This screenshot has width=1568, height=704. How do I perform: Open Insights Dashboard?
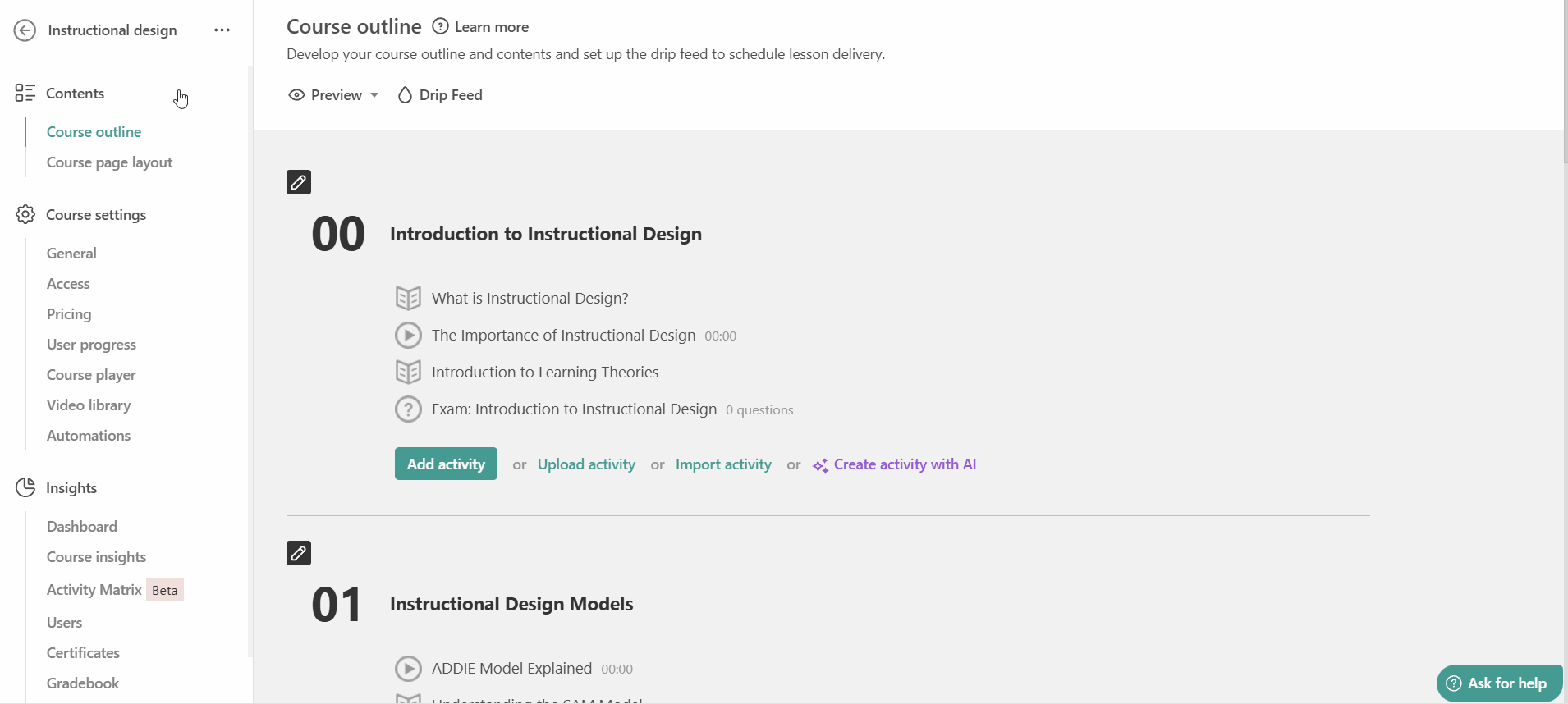tap(82, 527)
